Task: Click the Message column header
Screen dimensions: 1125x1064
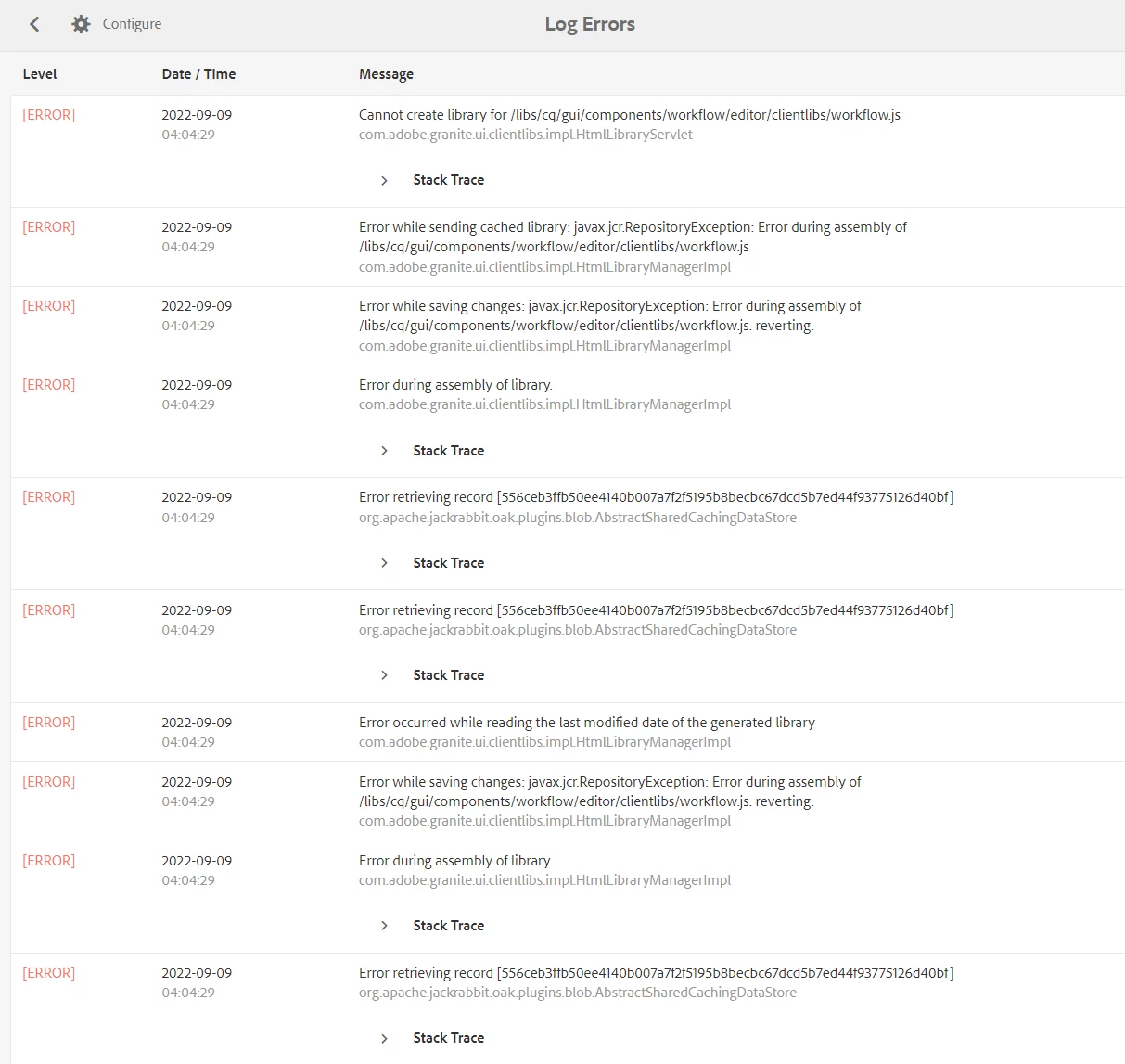Action: point(386,74)
